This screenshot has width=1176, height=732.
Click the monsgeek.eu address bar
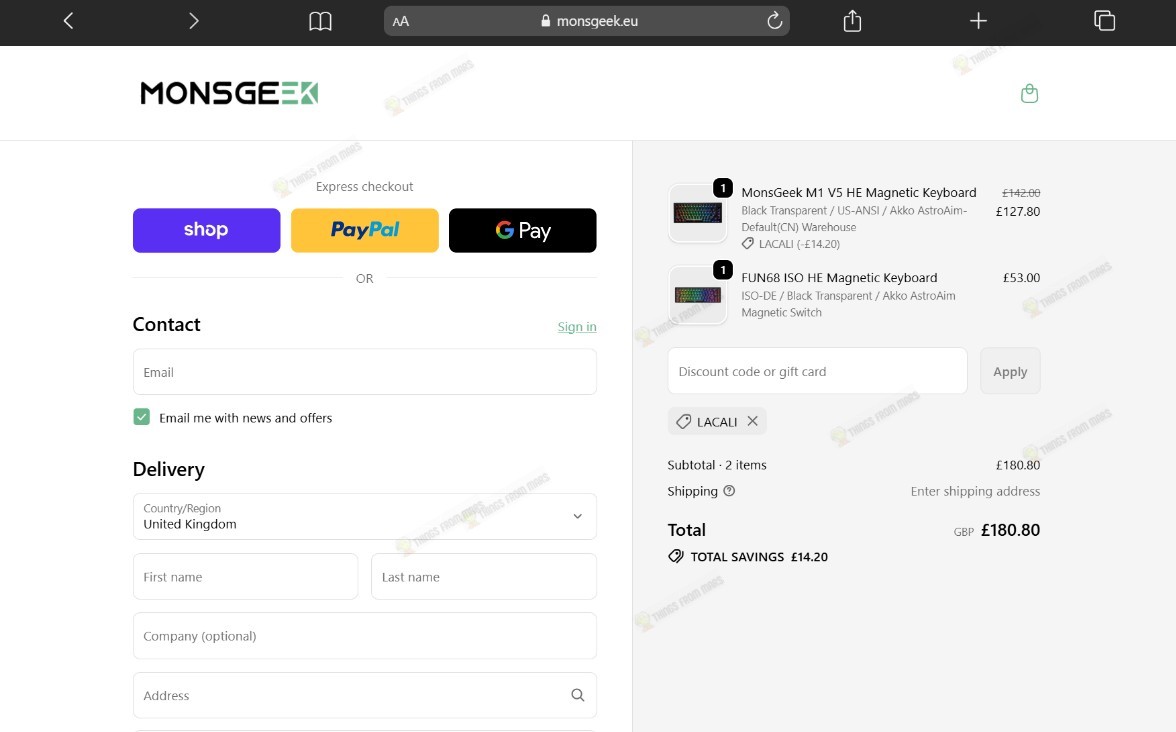coord(586,21)
